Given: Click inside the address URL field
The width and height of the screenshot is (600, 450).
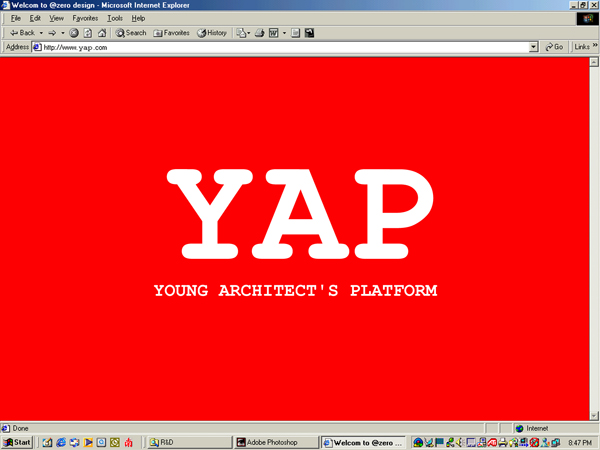Looking at the screenshot, I should (x=285, y=47).
